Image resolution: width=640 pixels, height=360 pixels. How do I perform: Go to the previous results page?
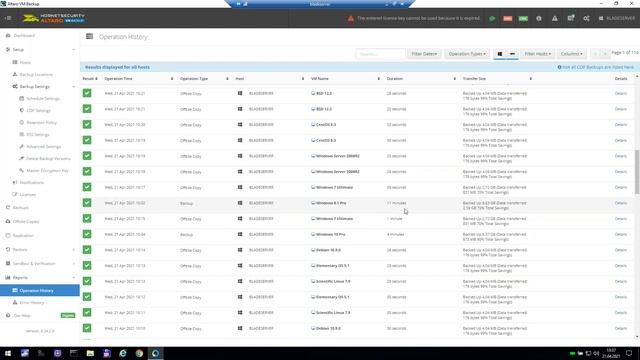595,54
